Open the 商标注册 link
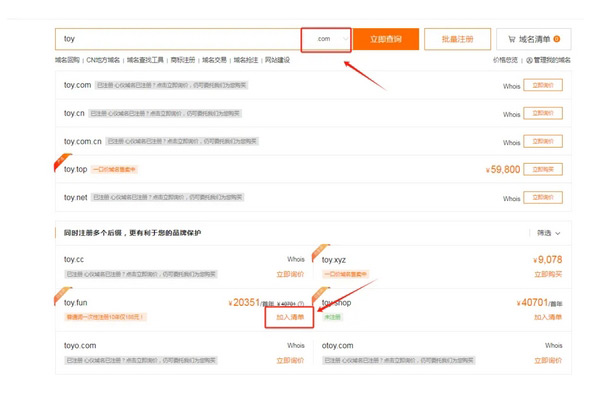Screen dimensions: 609x395 click(183, 60)
